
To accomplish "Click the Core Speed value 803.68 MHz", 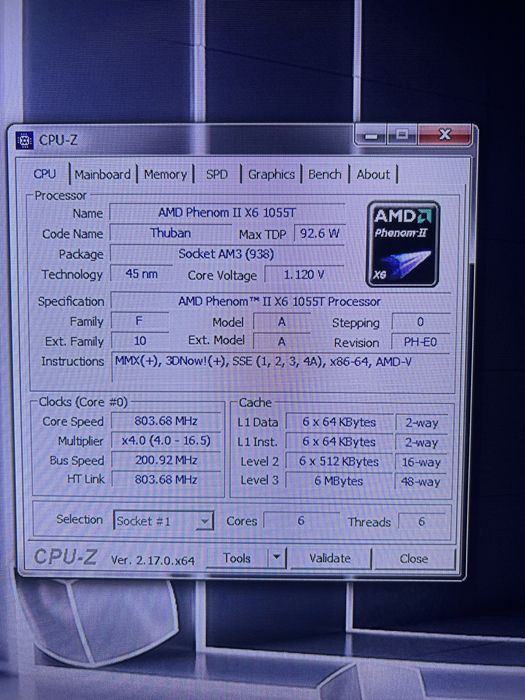I will pyautogui.click(x=166, y=421).
